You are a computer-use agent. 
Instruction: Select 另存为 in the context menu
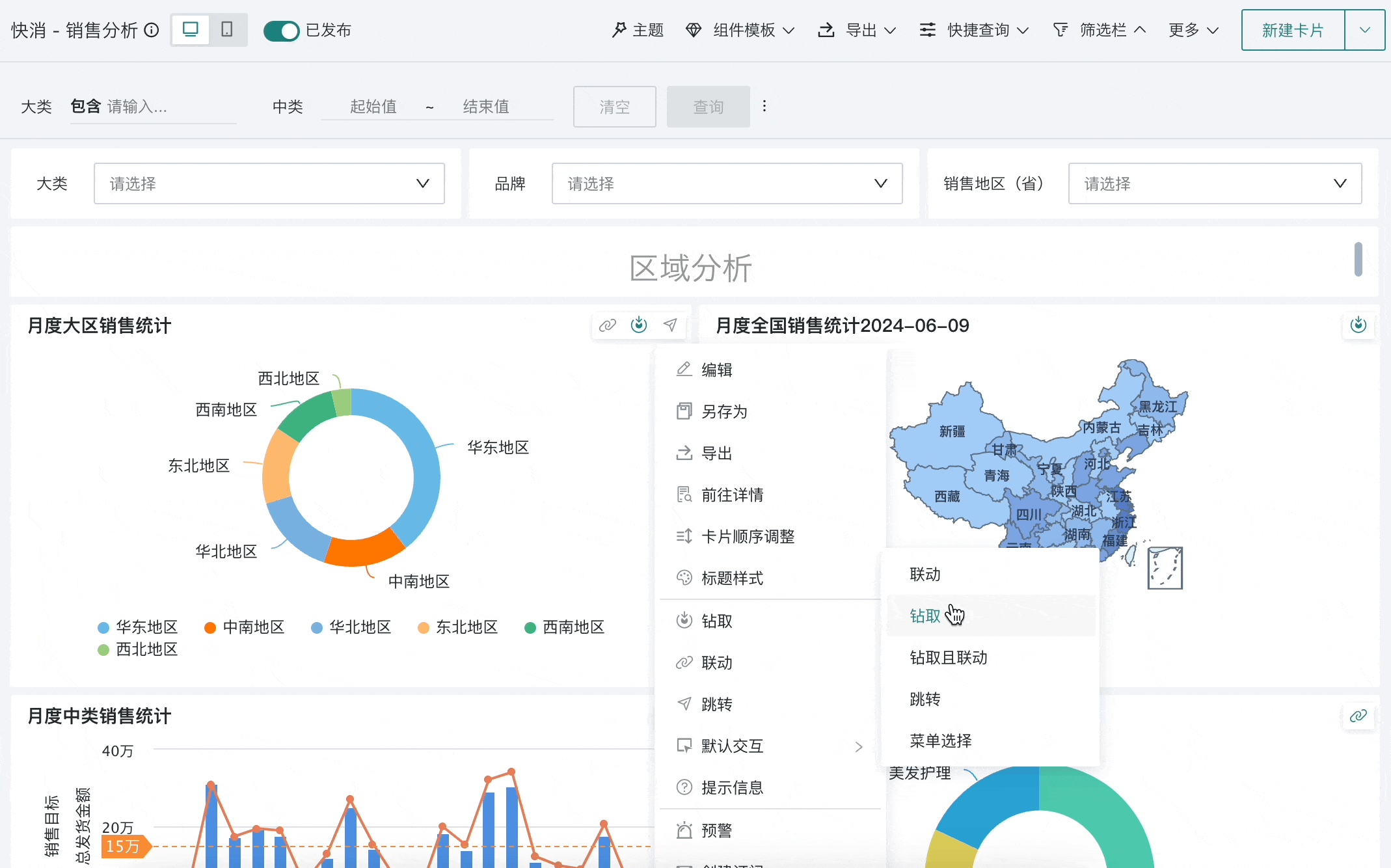click(770, 411)
